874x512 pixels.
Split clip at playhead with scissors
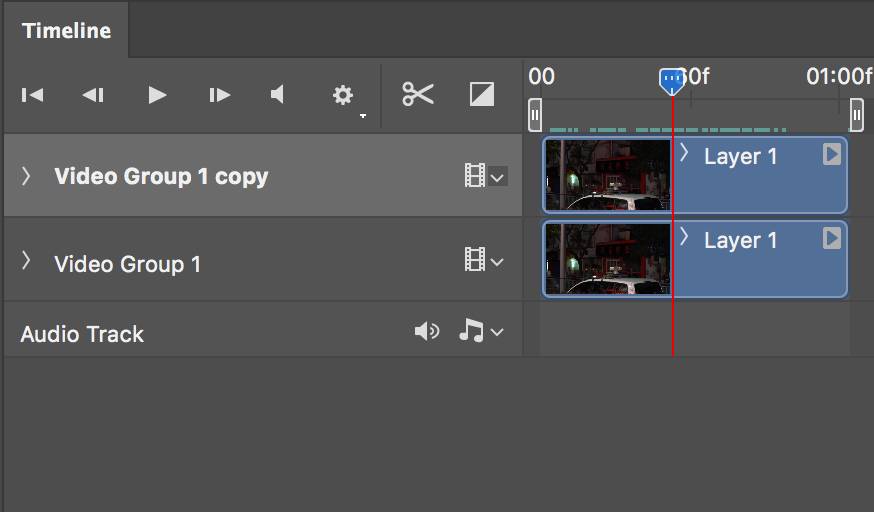418,94
